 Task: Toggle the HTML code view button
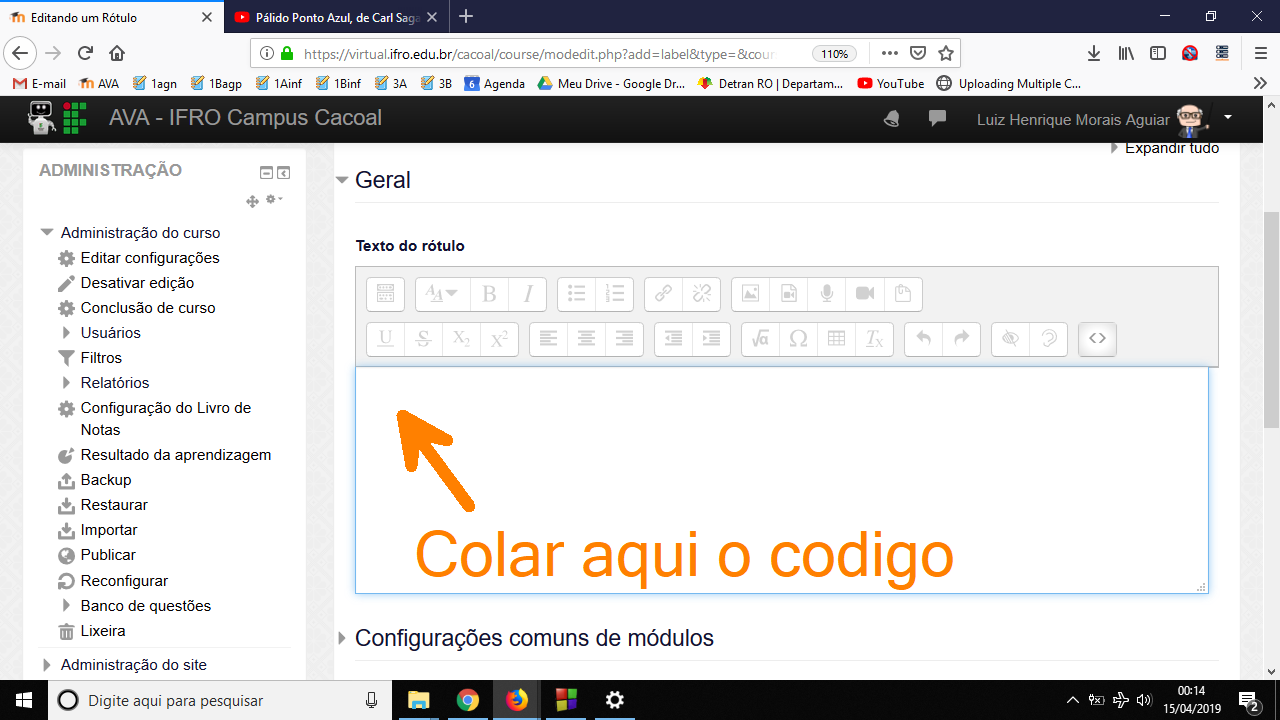[x=1097, y=339]
